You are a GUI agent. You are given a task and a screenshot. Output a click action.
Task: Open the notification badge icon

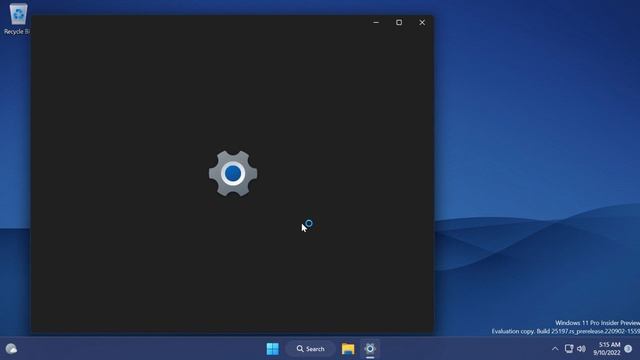(628, 349)
